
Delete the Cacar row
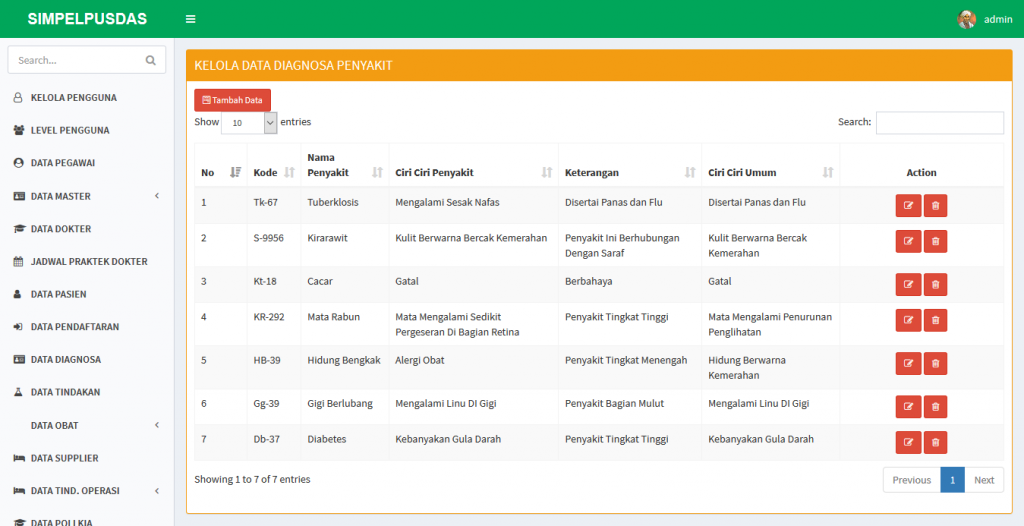(x=935, y=284)
